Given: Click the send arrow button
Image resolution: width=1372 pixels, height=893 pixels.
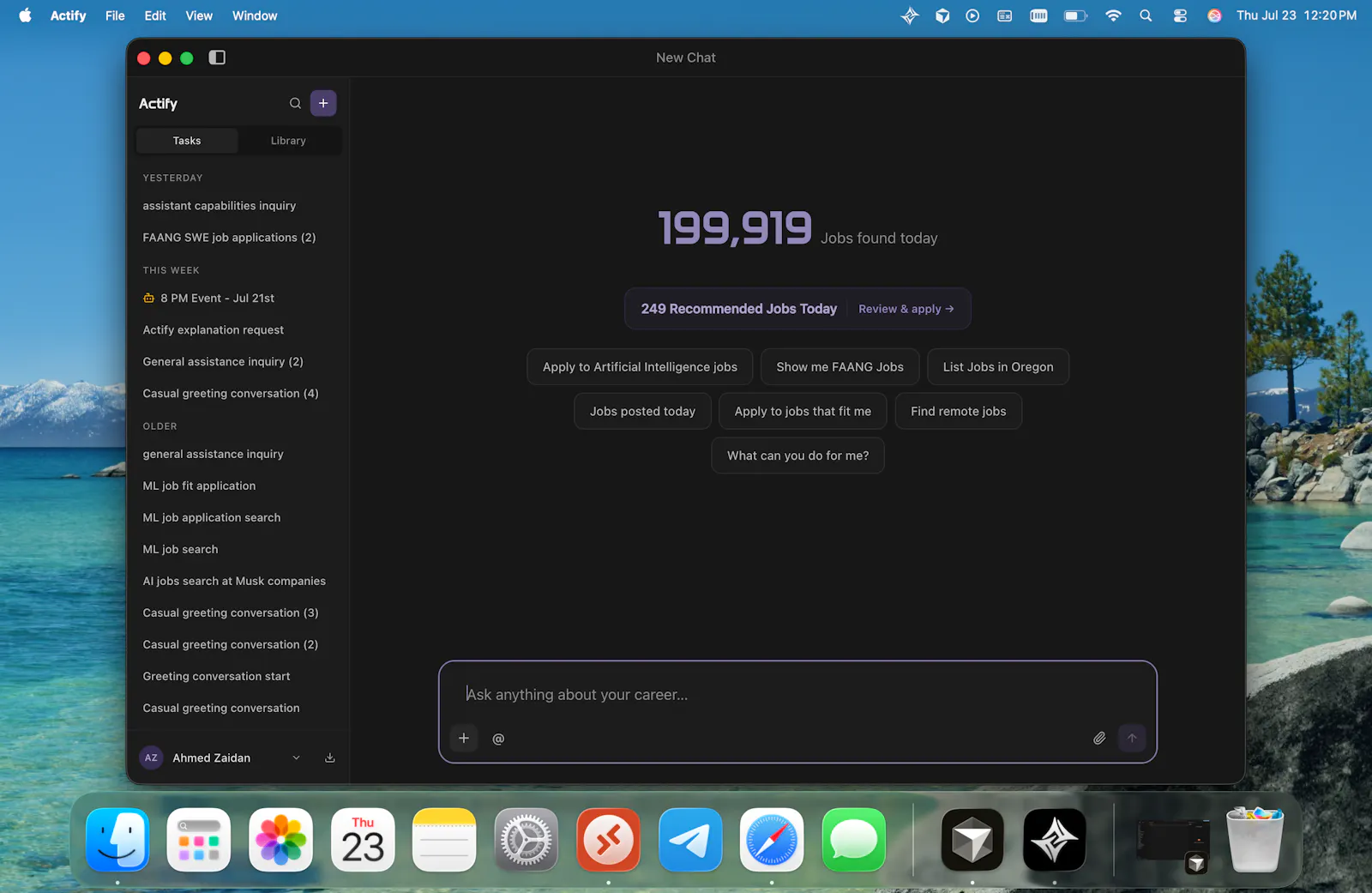Looking at the screenshot, I should pyautogui.click(x=1132, y=738).
